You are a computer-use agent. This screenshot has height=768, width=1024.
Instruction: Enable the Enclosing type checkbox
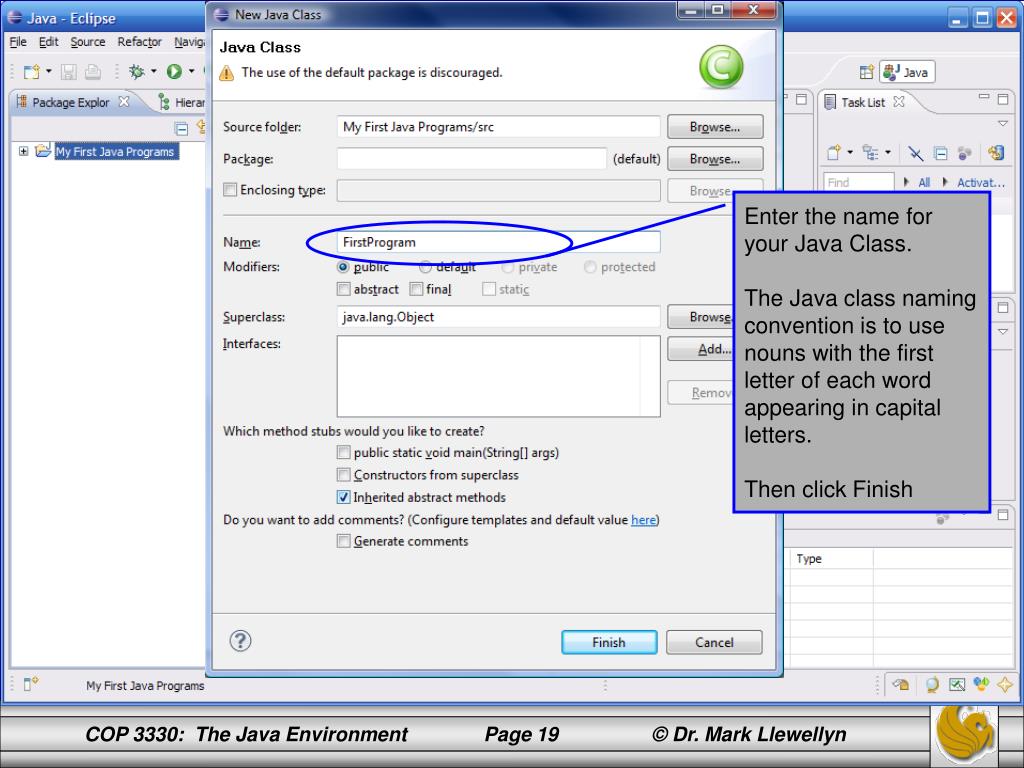[x=230, y=189]
